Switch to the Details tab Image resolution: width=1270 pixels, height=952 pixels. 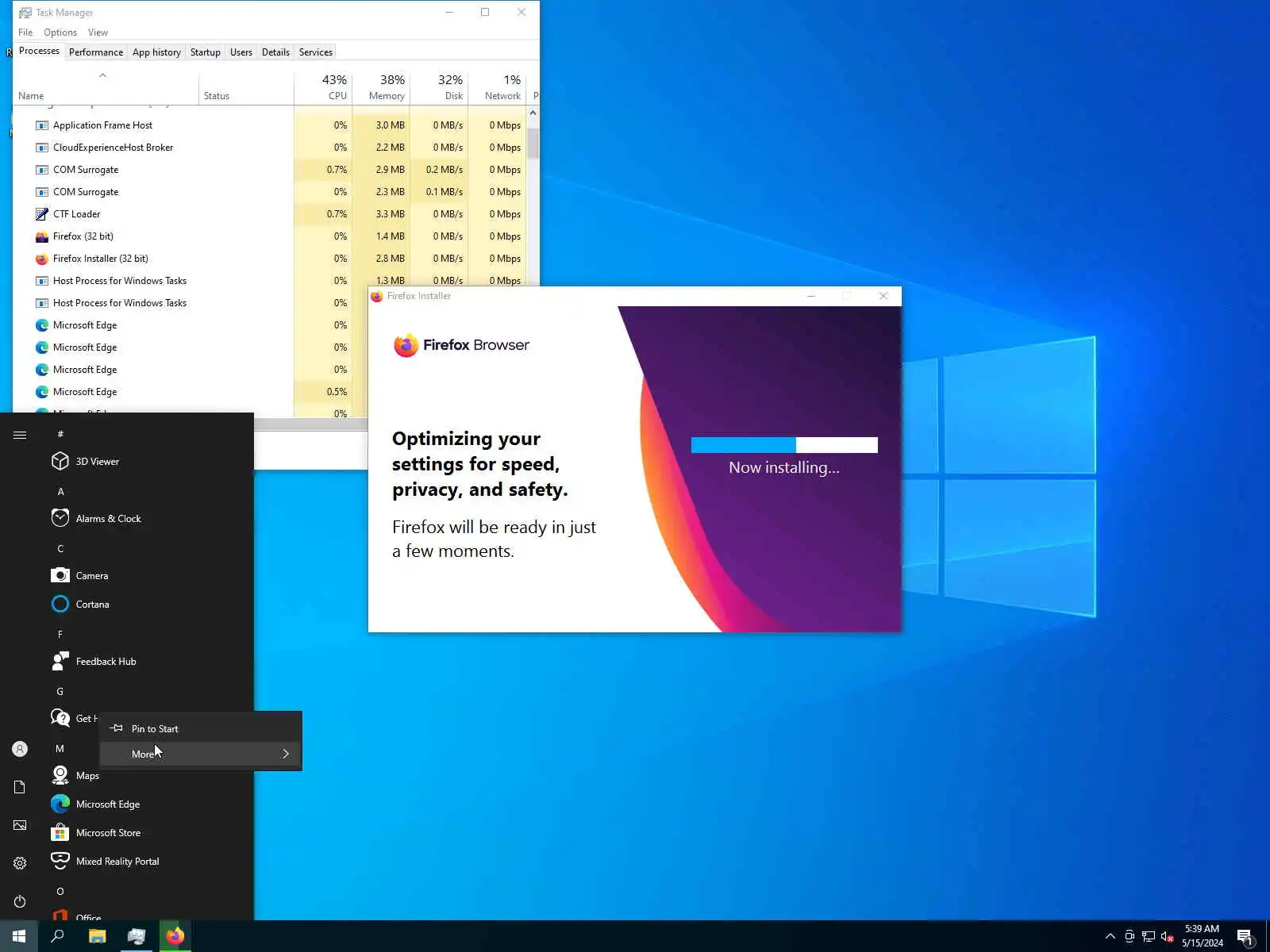point(275,52)
